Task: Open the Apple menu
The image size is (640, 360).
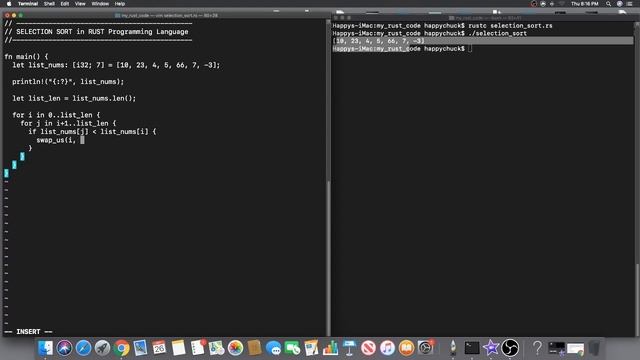Action: 9,4
